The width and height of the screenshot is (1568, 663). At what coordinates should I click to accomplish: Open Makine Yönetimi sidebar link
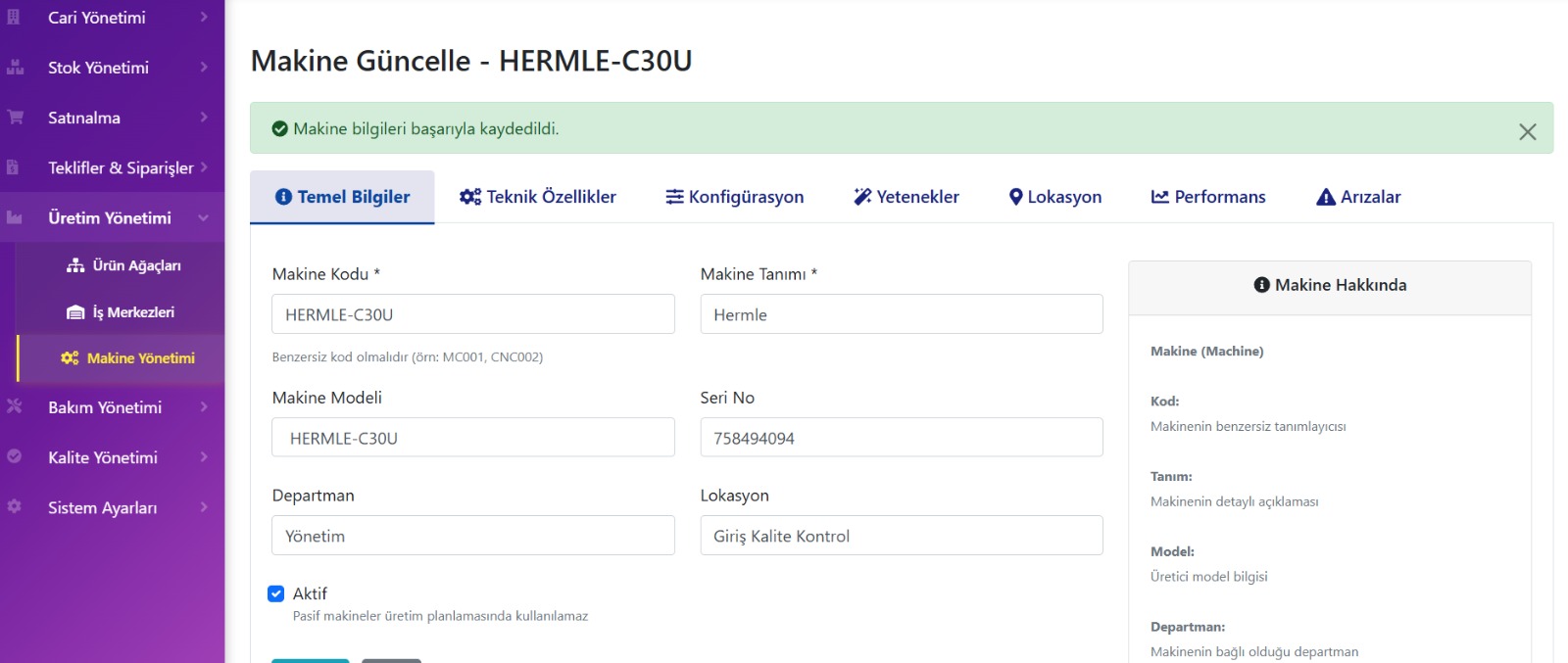click(x=140, y=358)
